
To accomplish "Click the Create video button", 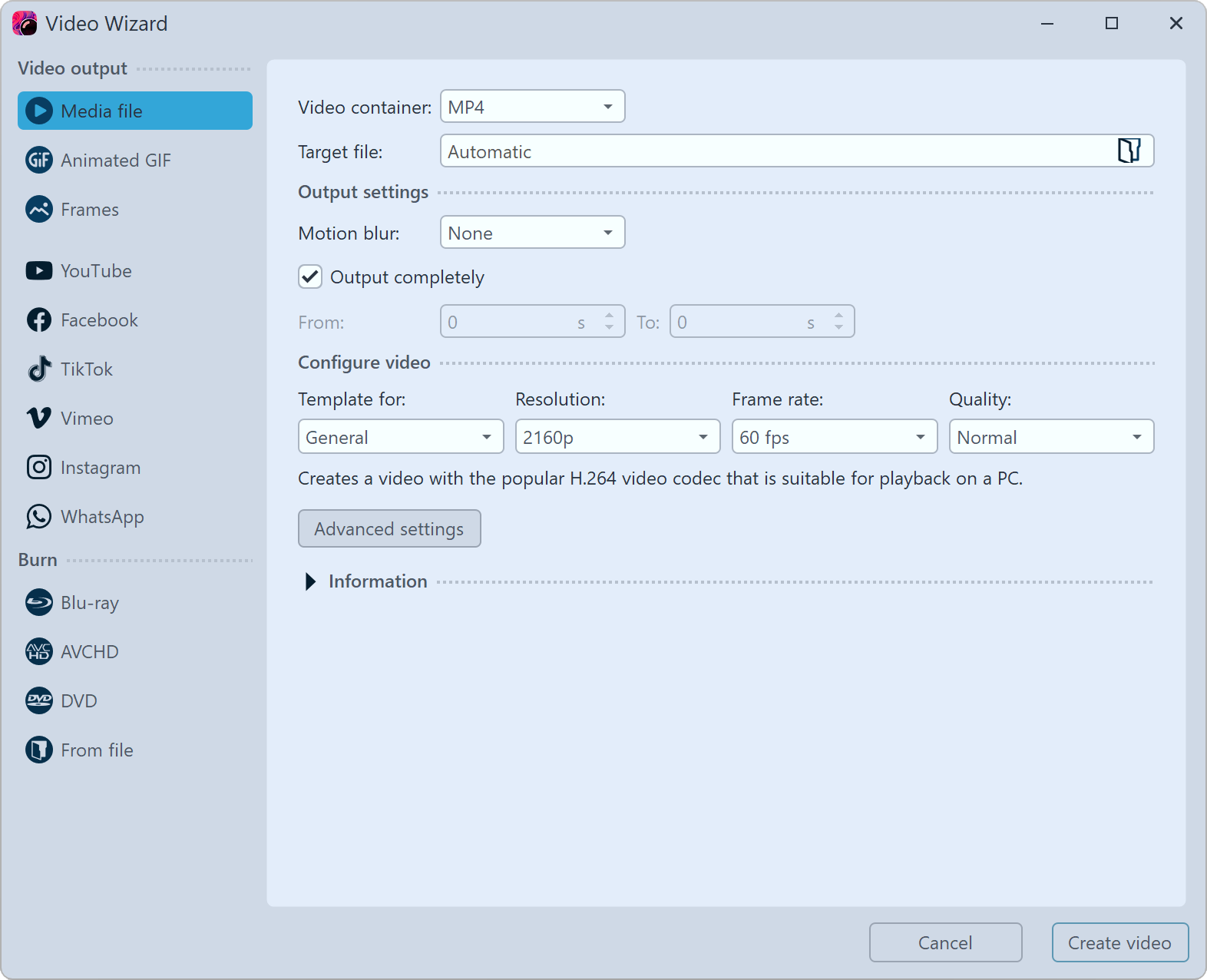I will coord(1120,943).
